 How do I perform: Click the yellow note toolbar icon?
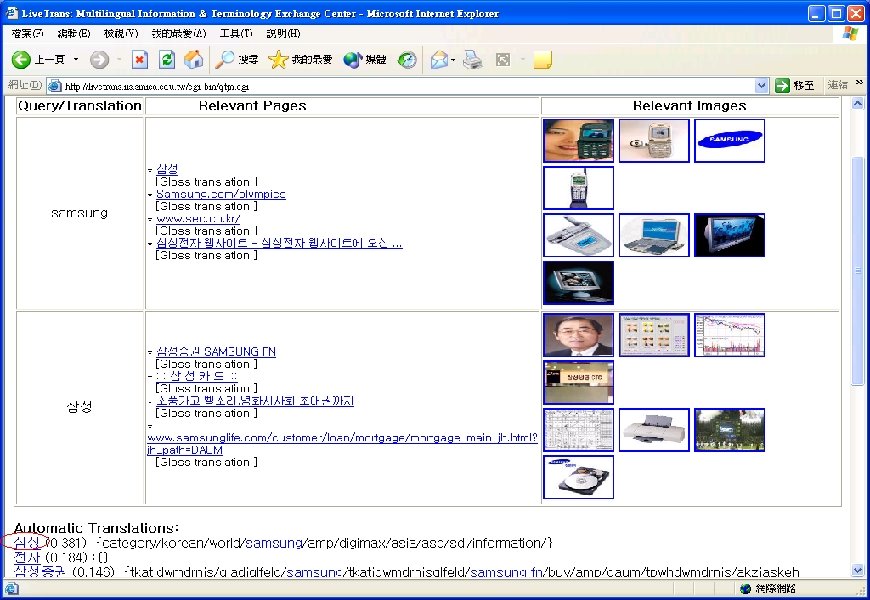point(543,60)
